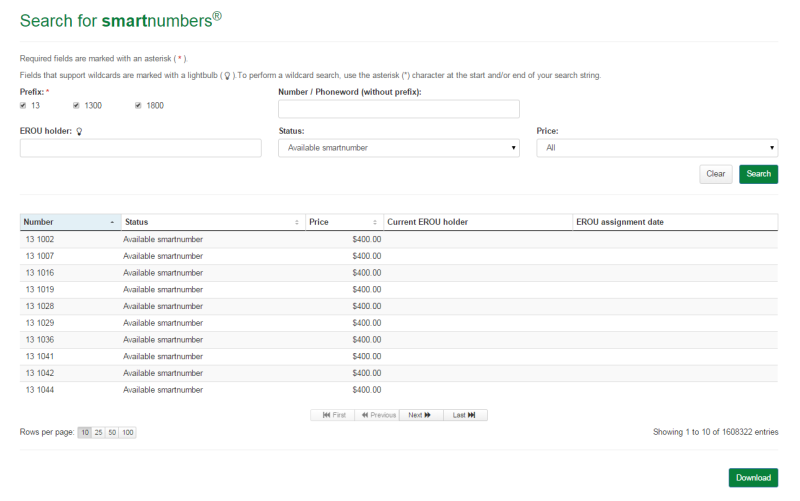Toggle the 1800 prefix checkbox
The image size is (800, 501).
(138, 106)
